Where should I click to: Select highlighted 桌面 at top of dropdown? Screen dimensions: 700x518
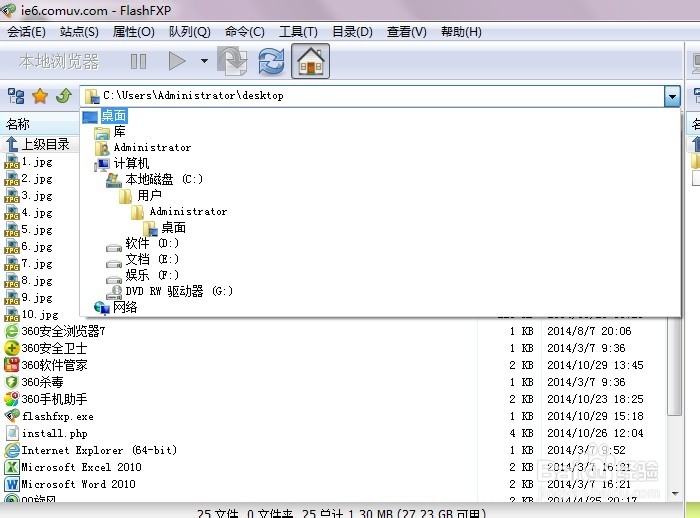pos(114,116)
